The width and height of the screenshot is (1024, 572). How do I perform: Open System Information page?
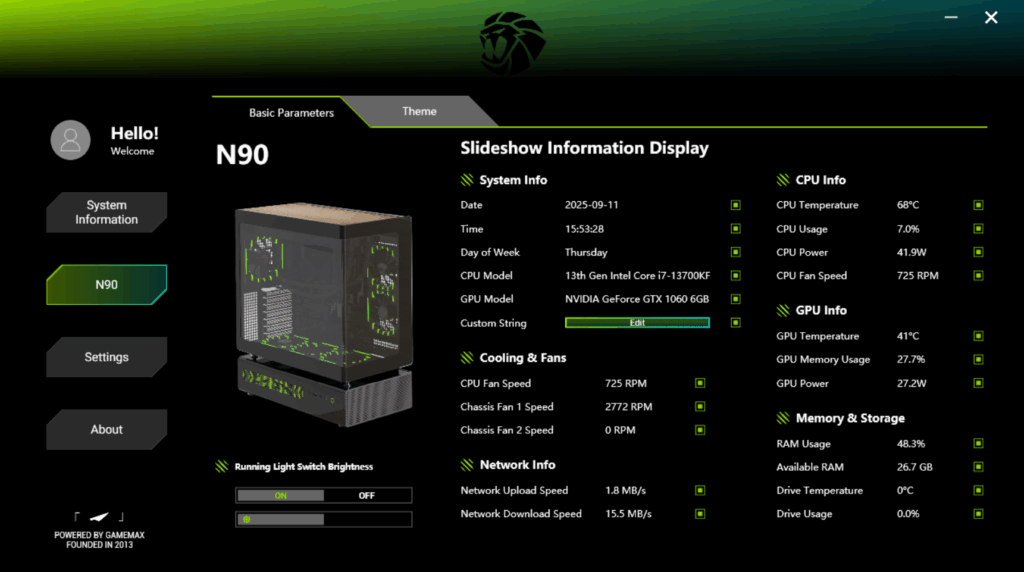(106, 212)
